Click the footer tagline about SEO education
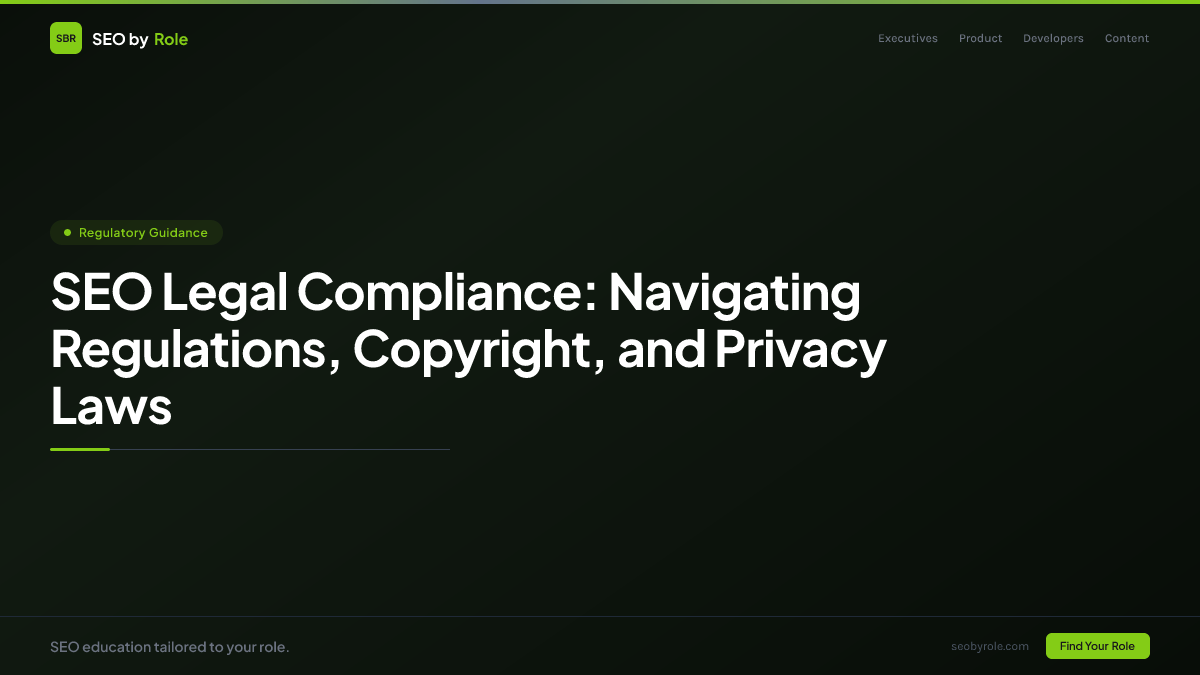 [x=170, y=646]
